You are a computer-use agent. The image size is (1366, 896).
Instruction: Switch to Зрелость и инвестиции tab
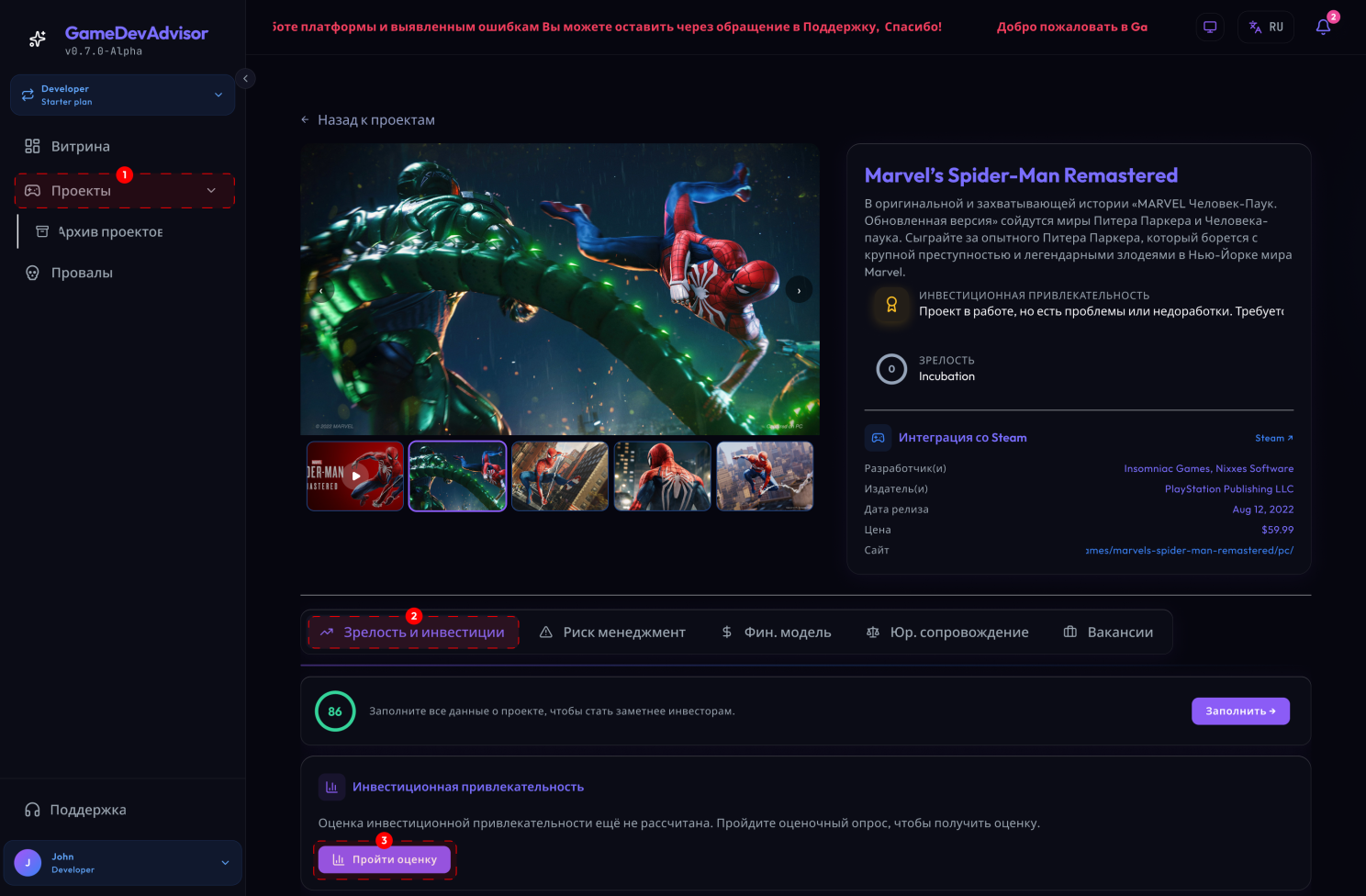pyautogui.click(x=413, y=633)
